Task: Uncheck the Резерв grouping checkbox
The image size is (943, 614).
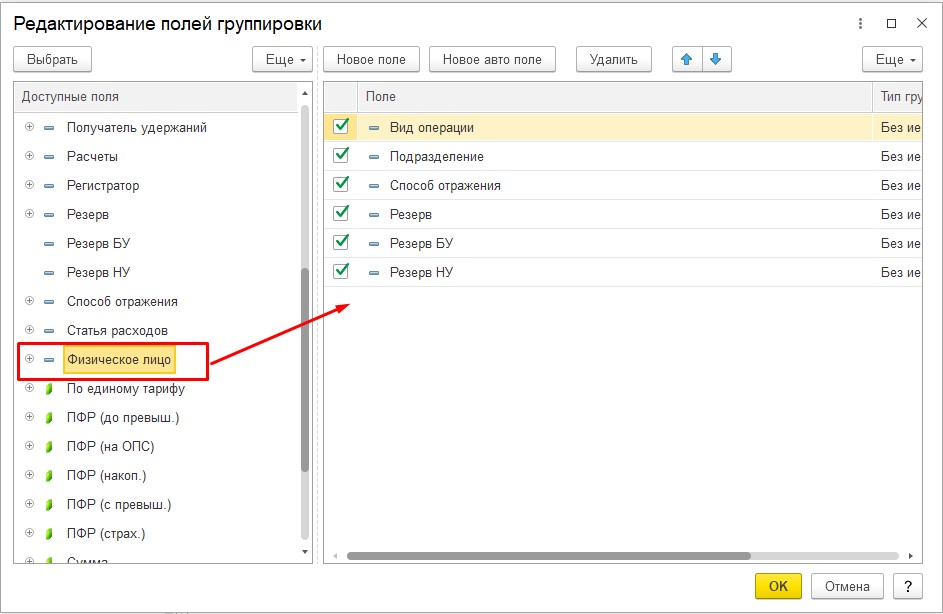Action: (x=341, y=213)
